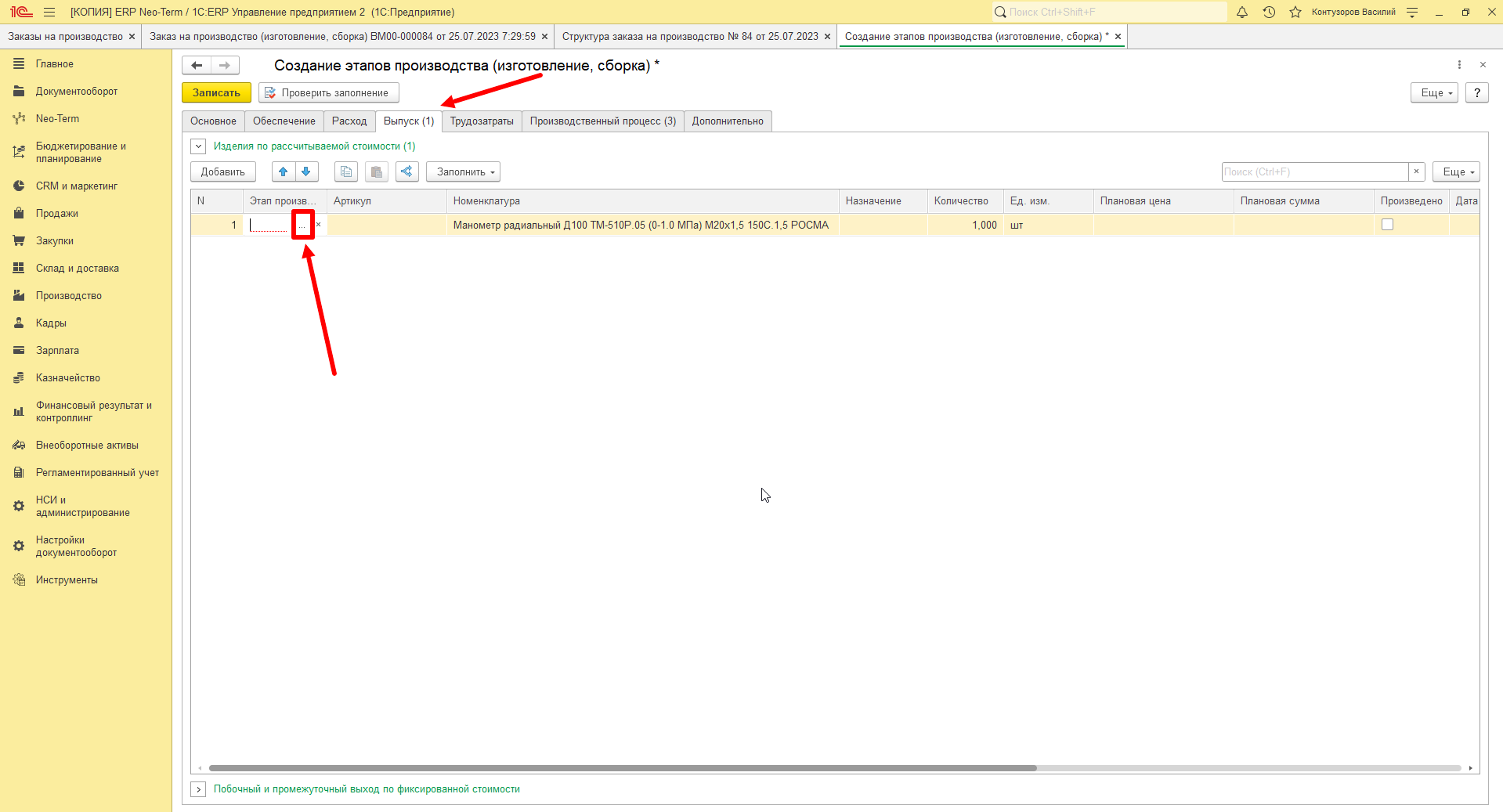Open the Расход tab
This screenshot has height=812, width=1503.
349,121
